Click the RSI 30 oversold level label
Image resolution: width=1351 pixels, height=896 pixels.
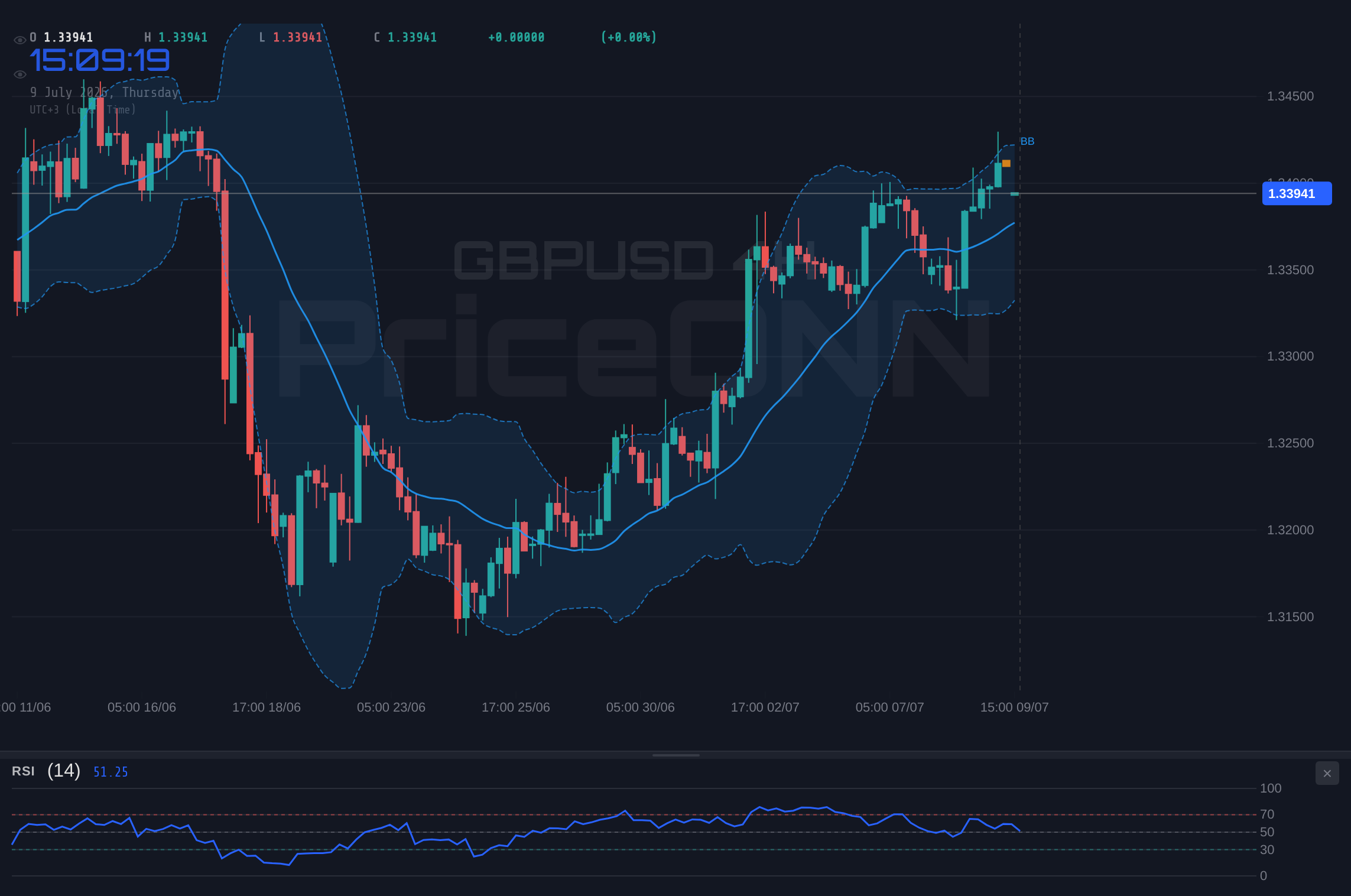pos(1267,850)
